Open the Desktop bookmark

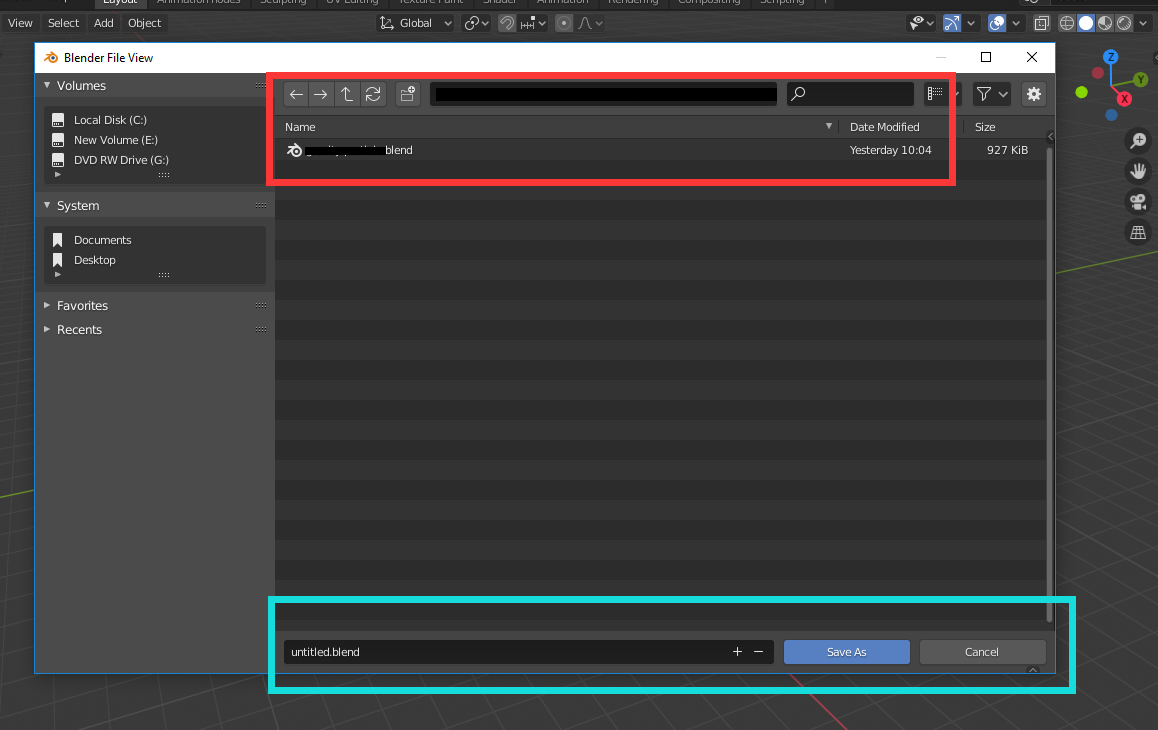[95, 260]
